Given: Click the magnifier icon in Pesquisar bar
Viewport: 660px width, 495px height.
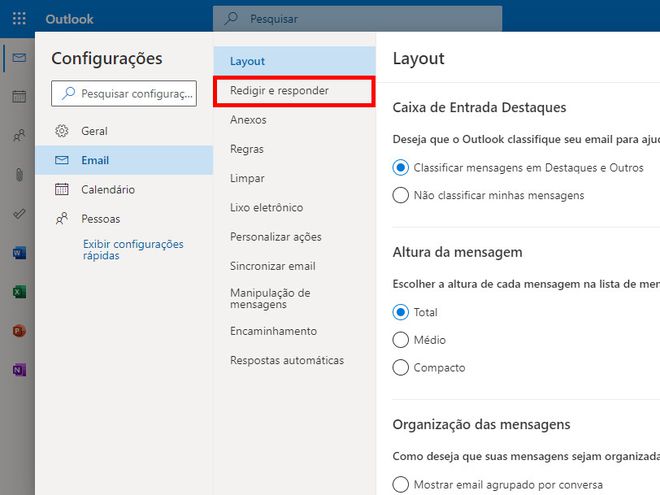Looking at the screenshot, I should pos(231,19).
